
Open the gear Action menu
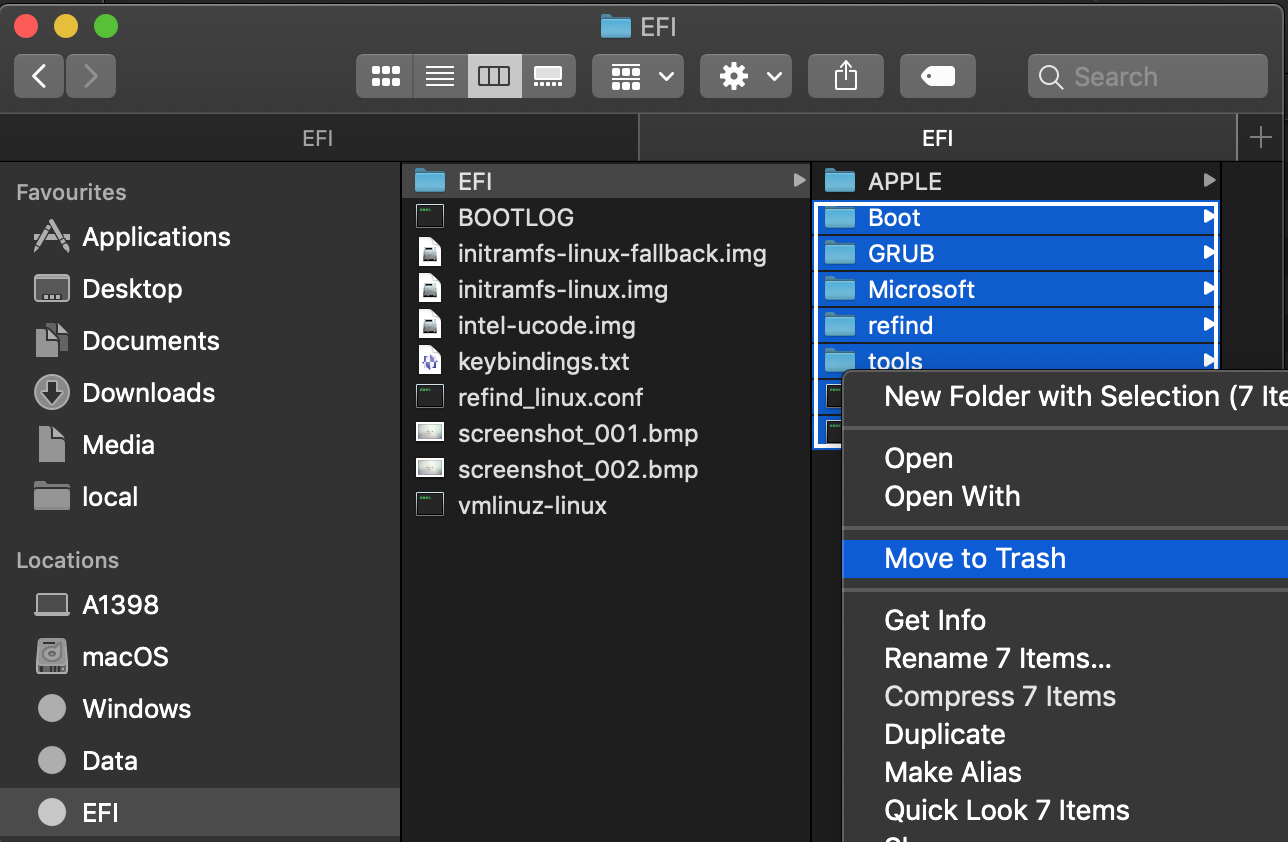[746, 76]
